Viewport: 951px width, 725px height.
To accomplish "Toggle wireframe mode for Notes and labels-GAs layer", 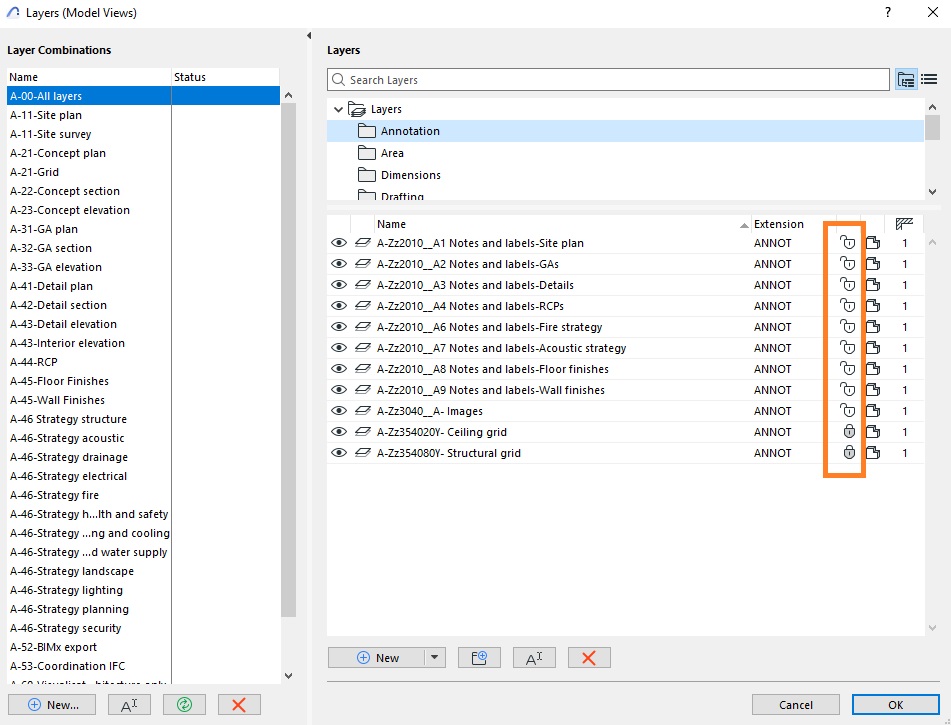I will [363, 264].
